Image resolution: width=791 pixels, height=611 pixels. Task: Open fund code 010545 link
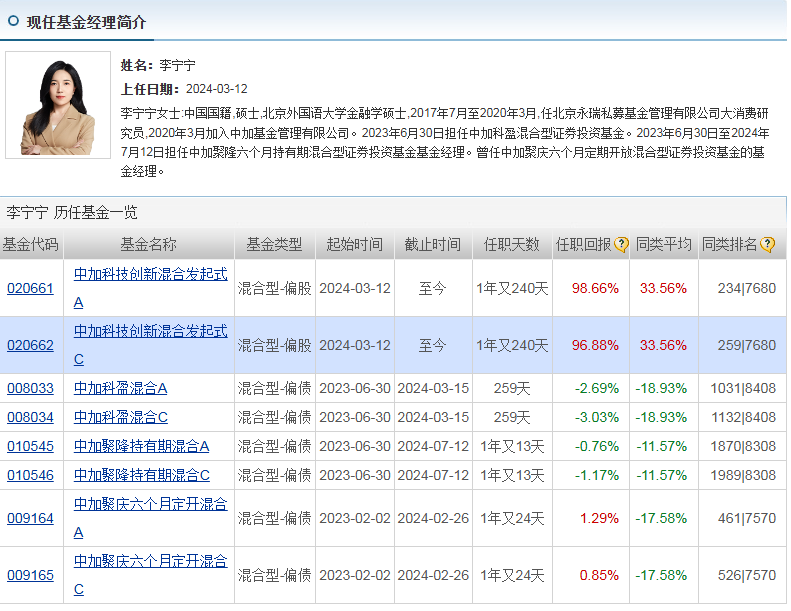[x=30, y=446]
